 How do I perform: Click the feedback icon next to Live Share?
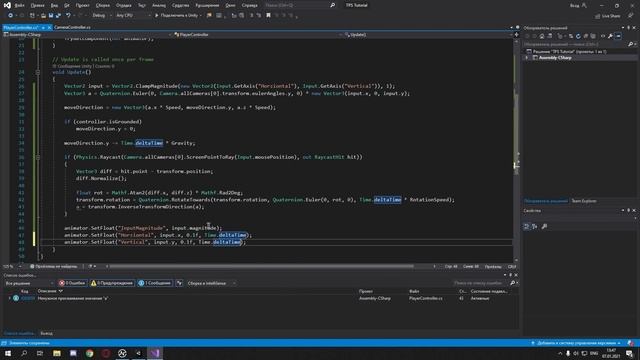631,16
